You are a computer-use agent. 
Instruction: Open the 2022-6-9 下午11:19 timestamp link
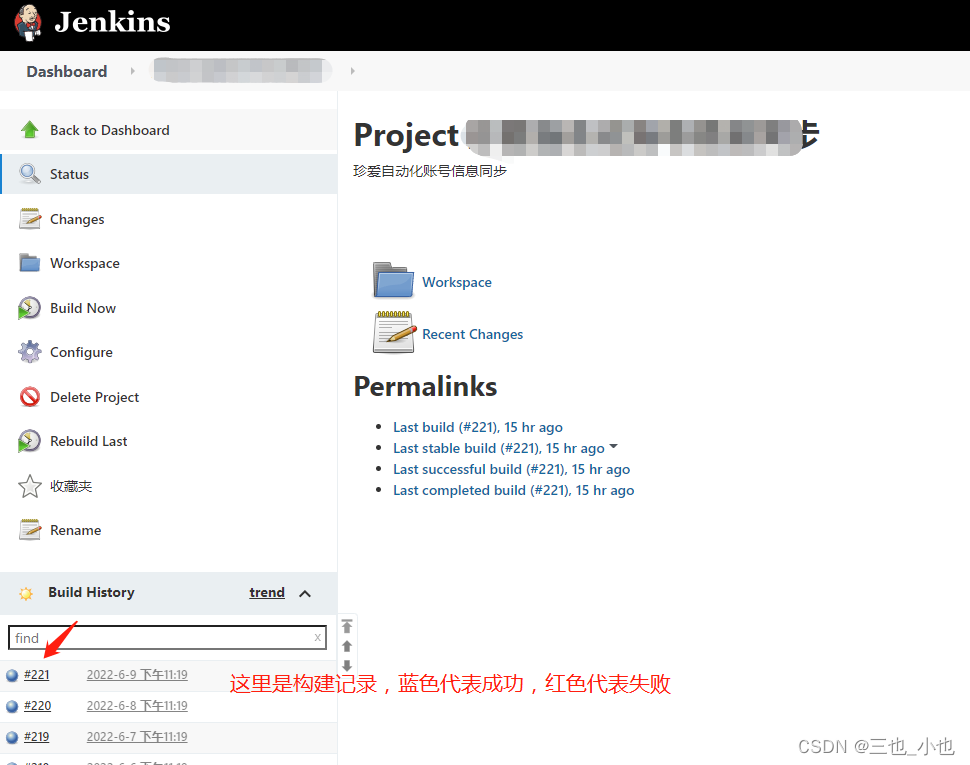click(137, 675)
